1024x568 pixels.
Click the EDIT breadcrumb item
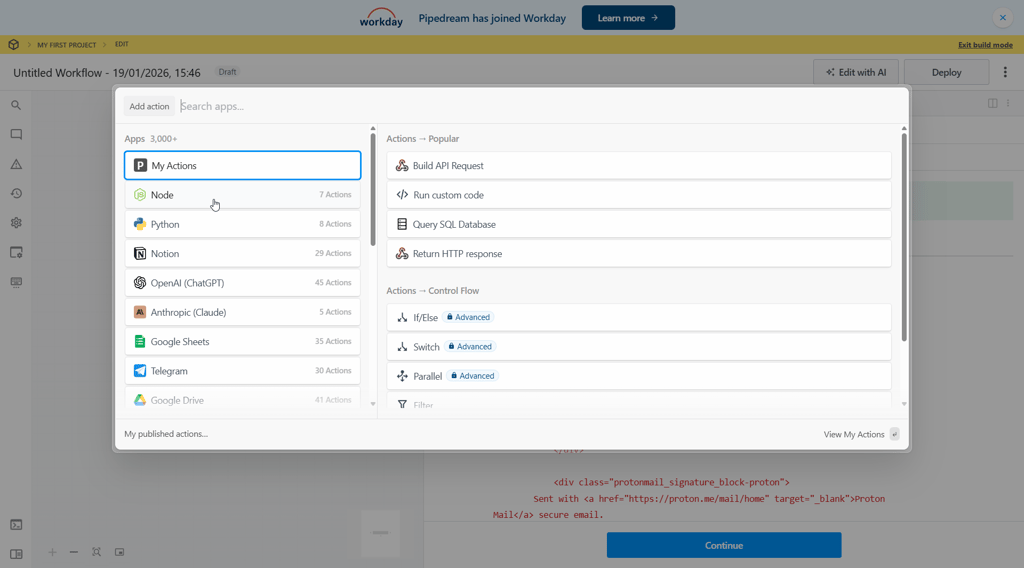pos(121,44)
